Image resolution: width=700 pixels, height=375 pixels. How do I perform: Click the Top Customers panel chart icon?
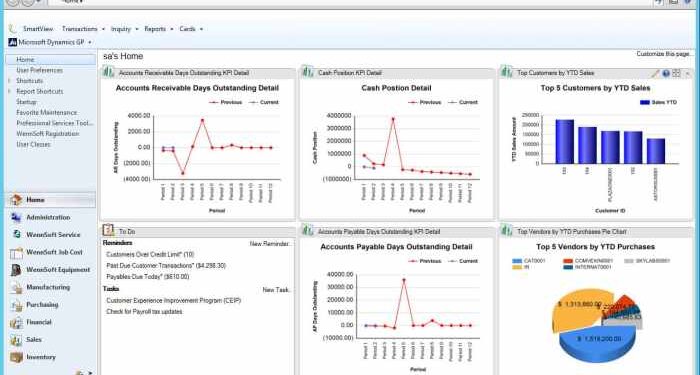tap(507, 72)
